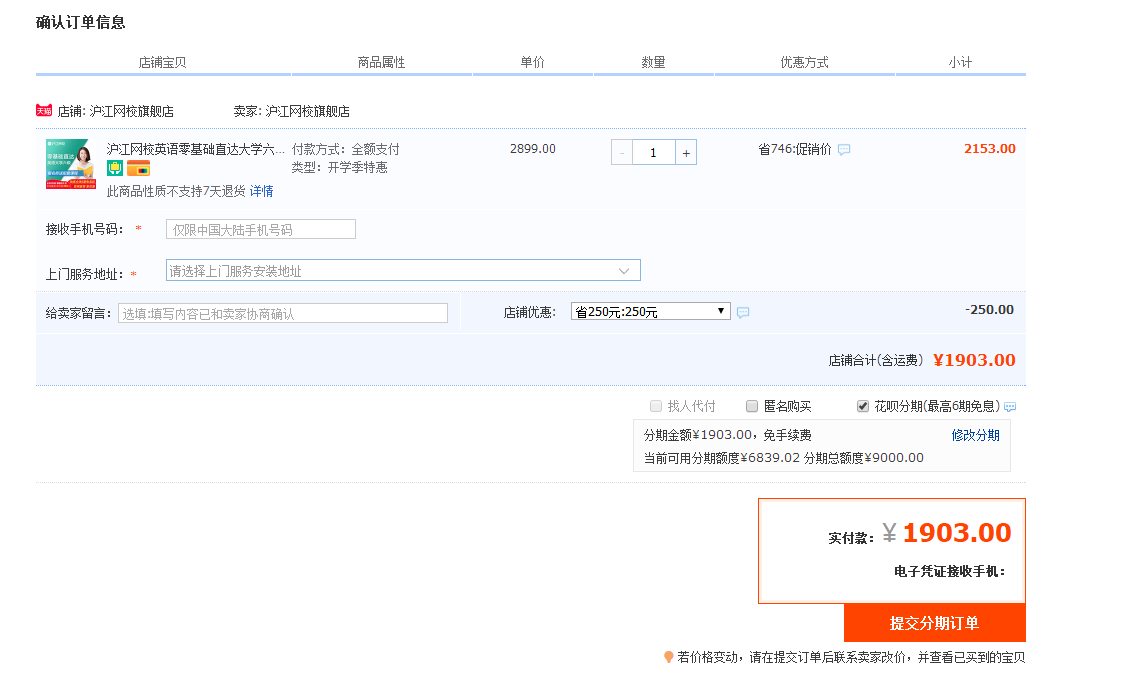Screen dimensions: 1125x683
Task: Uncheck the 花呗分期 installment checkbox
Action: click(863, 406)
